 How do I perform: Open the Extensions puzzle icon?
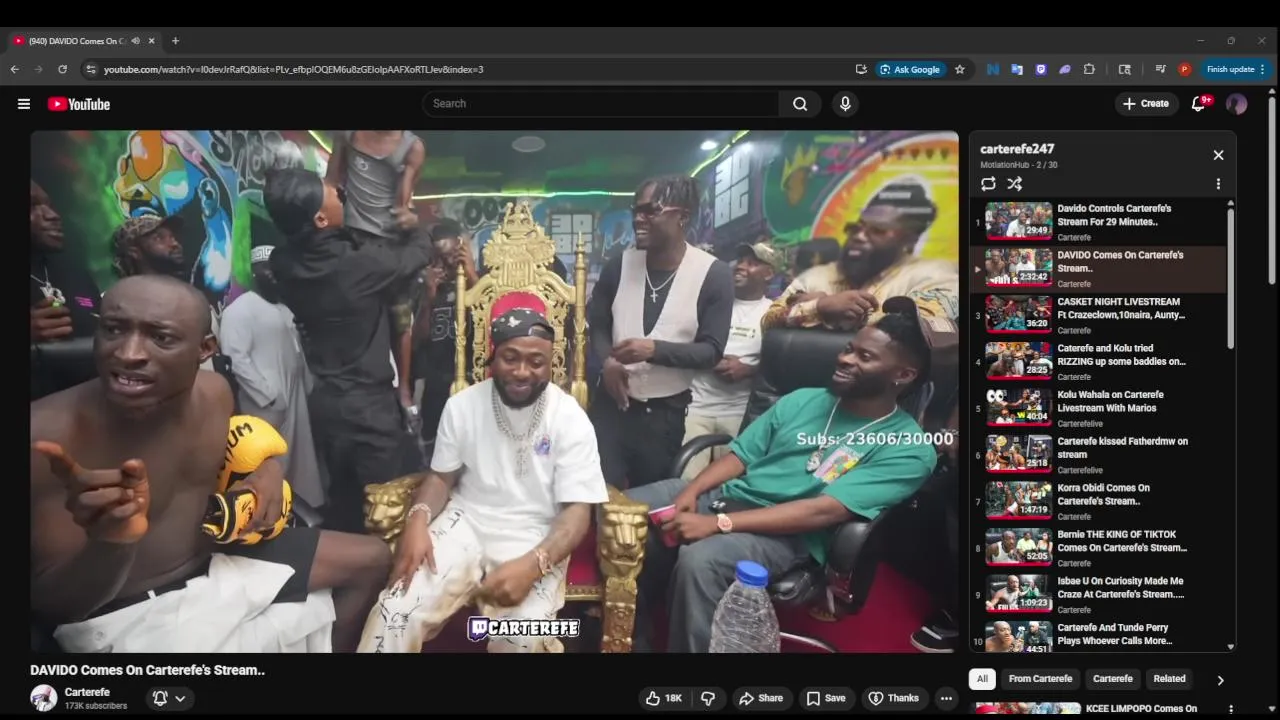pyautogui.click(x=1089, y=69)
